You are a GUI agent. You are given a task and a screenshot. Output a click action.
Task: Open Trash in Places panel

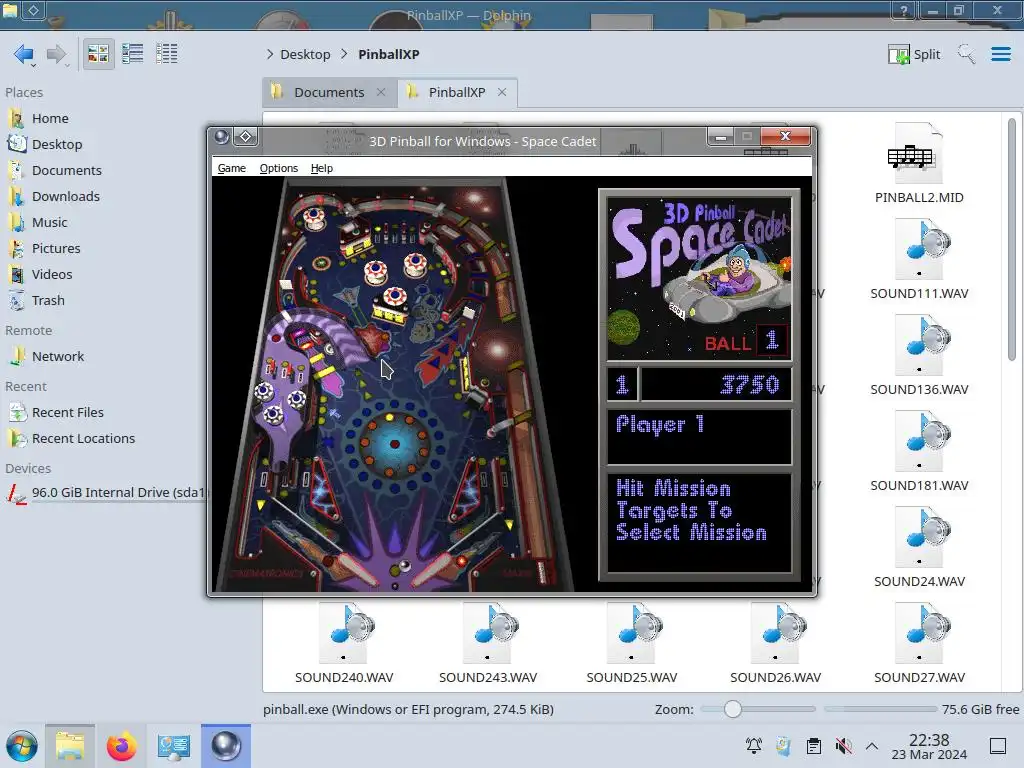pyautogui.click(x=48, y=301)
